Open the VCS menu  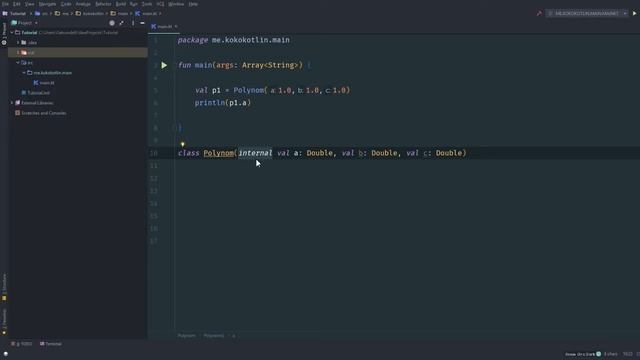point(160,4)
